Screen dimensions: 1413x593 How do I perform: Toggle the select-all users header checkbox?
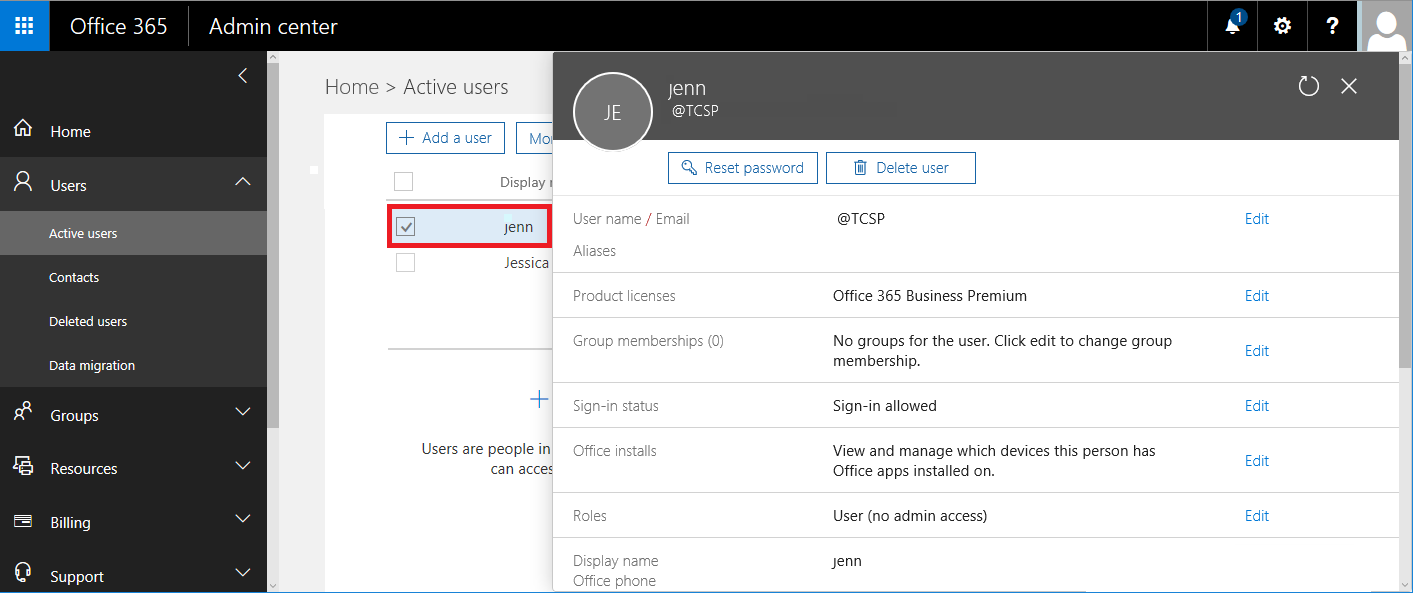[x=403, y=182]
